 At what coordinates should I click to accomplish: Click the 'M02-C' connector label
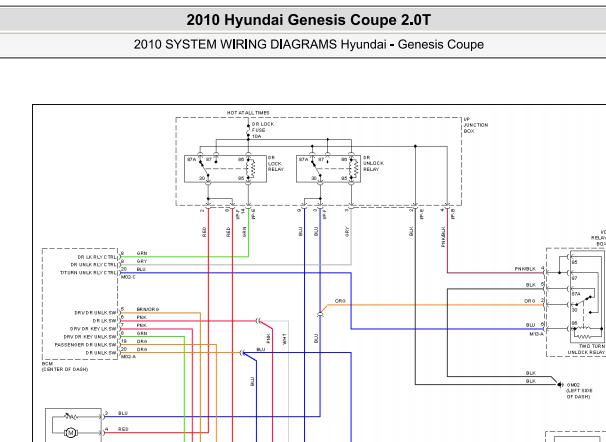(128, 277)
